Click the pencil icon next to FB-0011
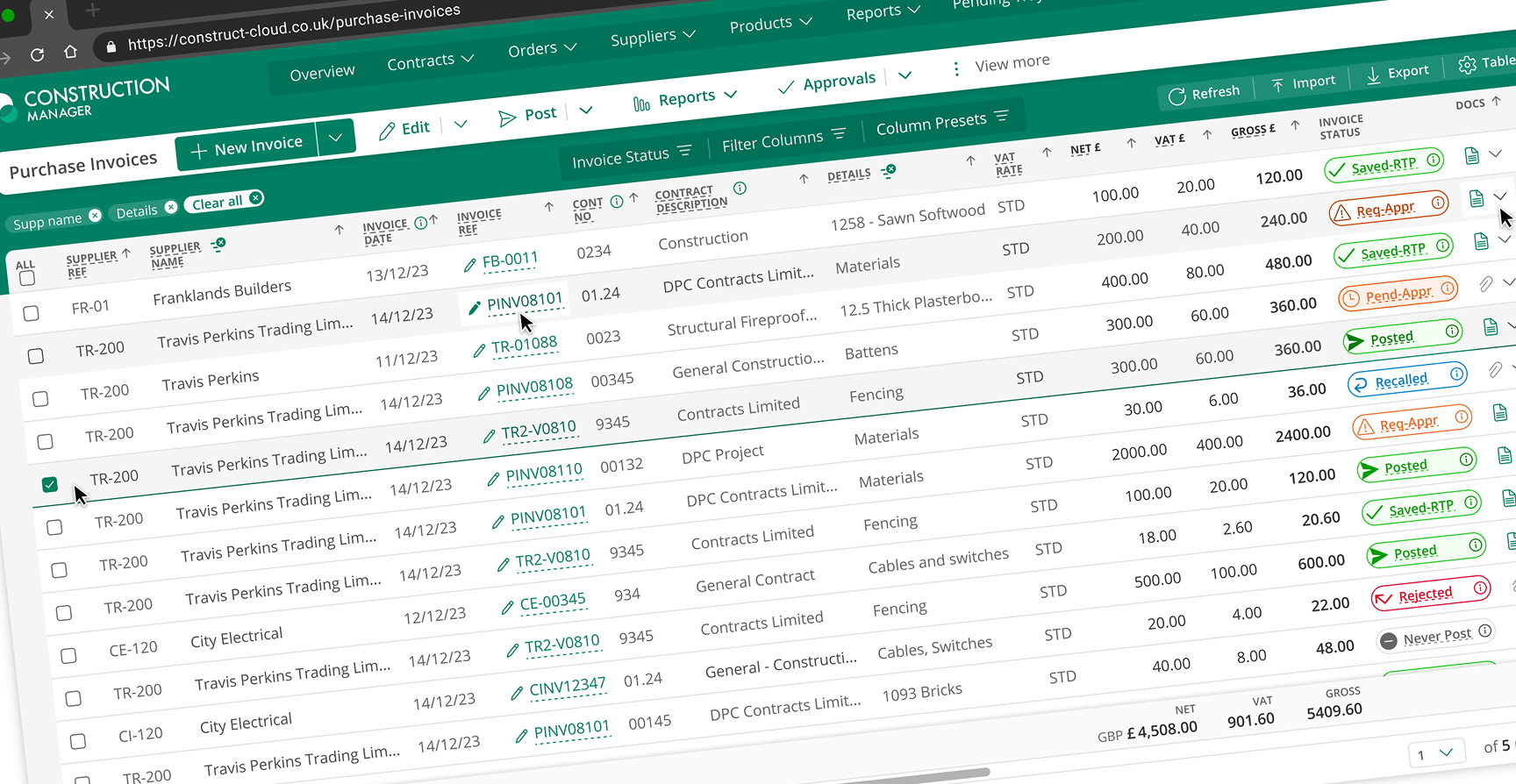 (470, 265)
